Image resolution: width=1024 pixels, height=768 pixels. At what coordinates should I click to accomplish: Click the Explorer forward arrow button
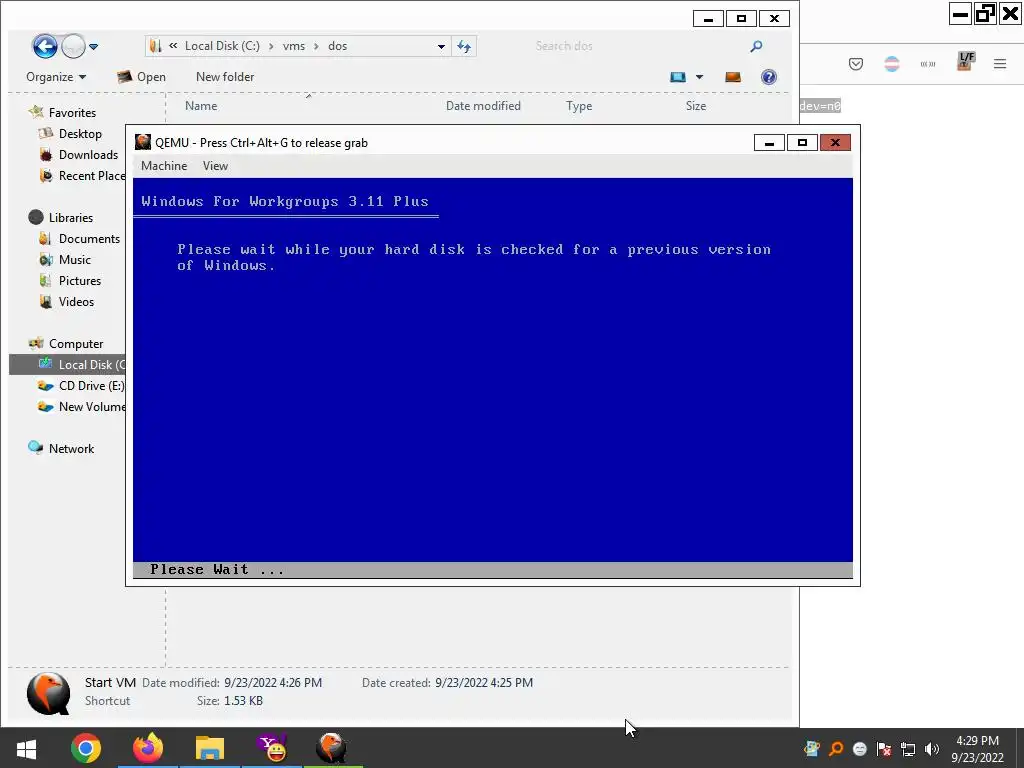(73, 46)
